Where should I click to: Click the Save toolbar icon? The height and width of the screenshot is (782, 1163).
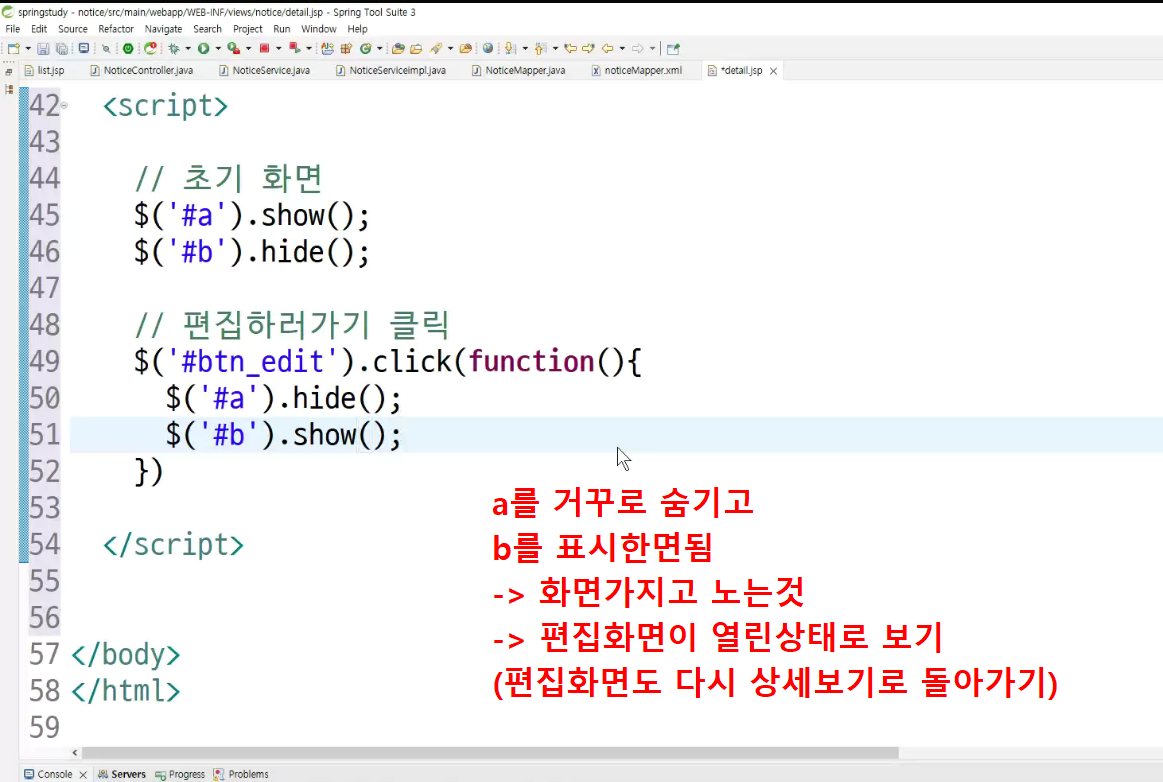pyautogui.click(x=43, y=48)
